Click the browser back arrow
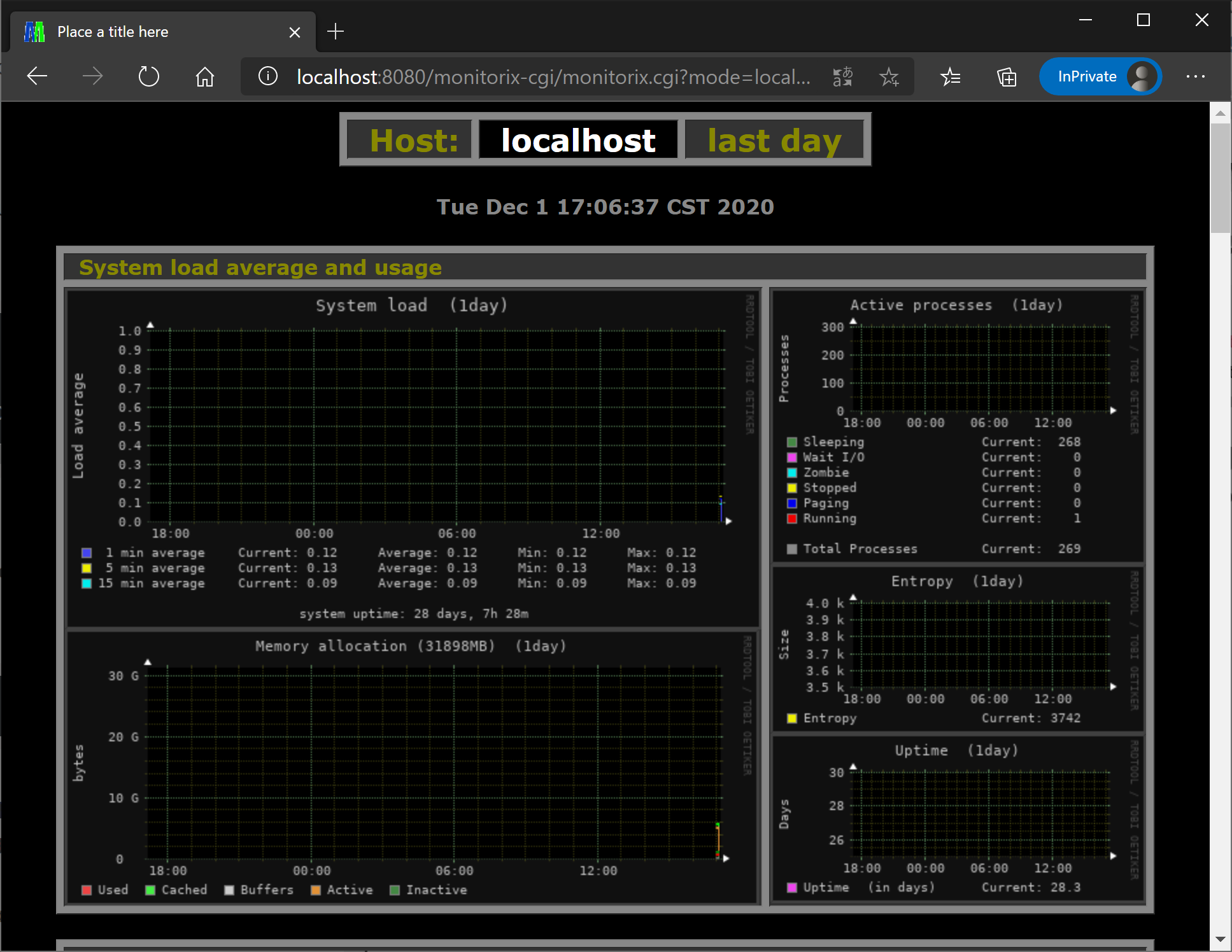The height and width of the screenshot is (952, 1232). click(x=38, y=77)
